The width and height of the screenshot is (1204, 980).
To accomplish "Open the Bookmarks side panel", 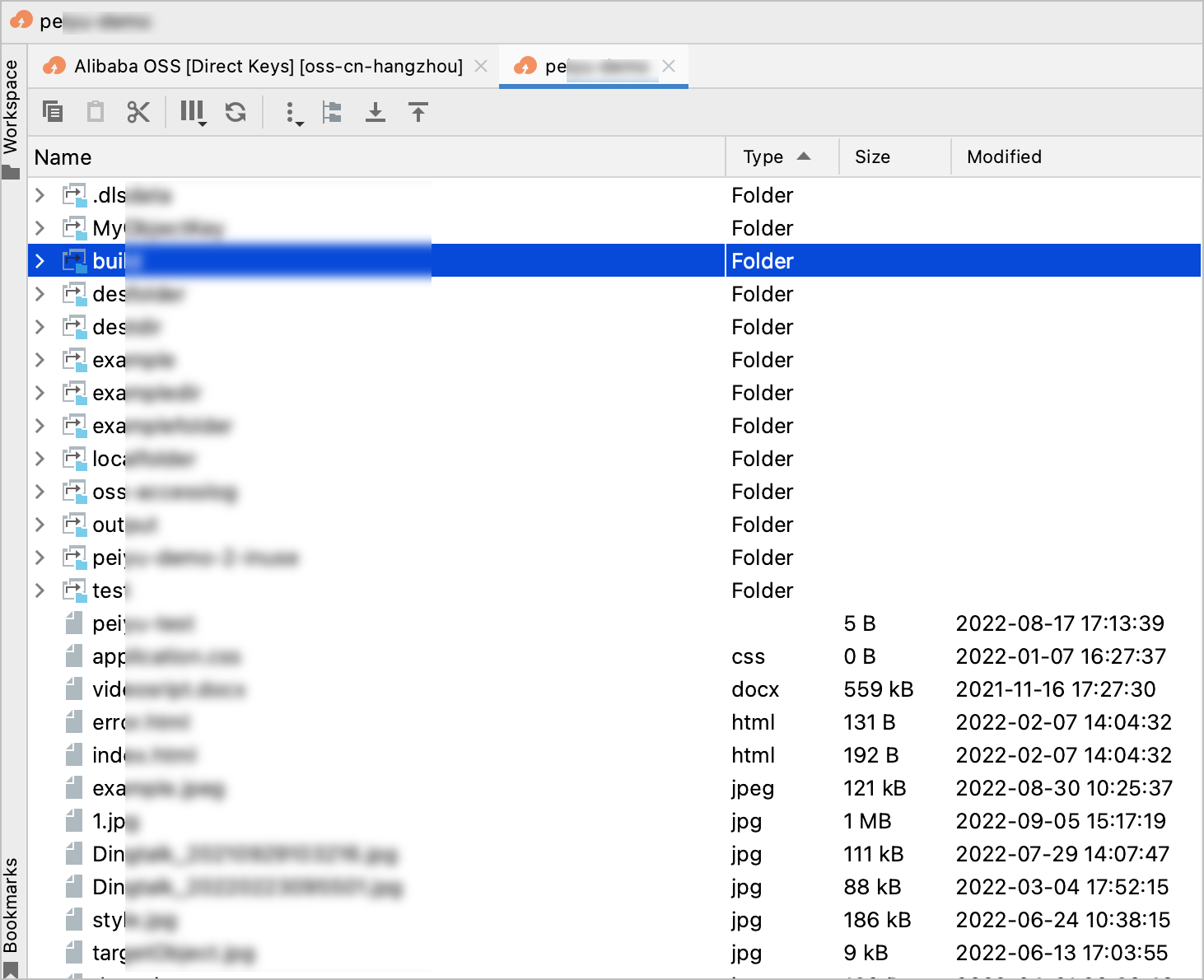I will coord(11,916).
